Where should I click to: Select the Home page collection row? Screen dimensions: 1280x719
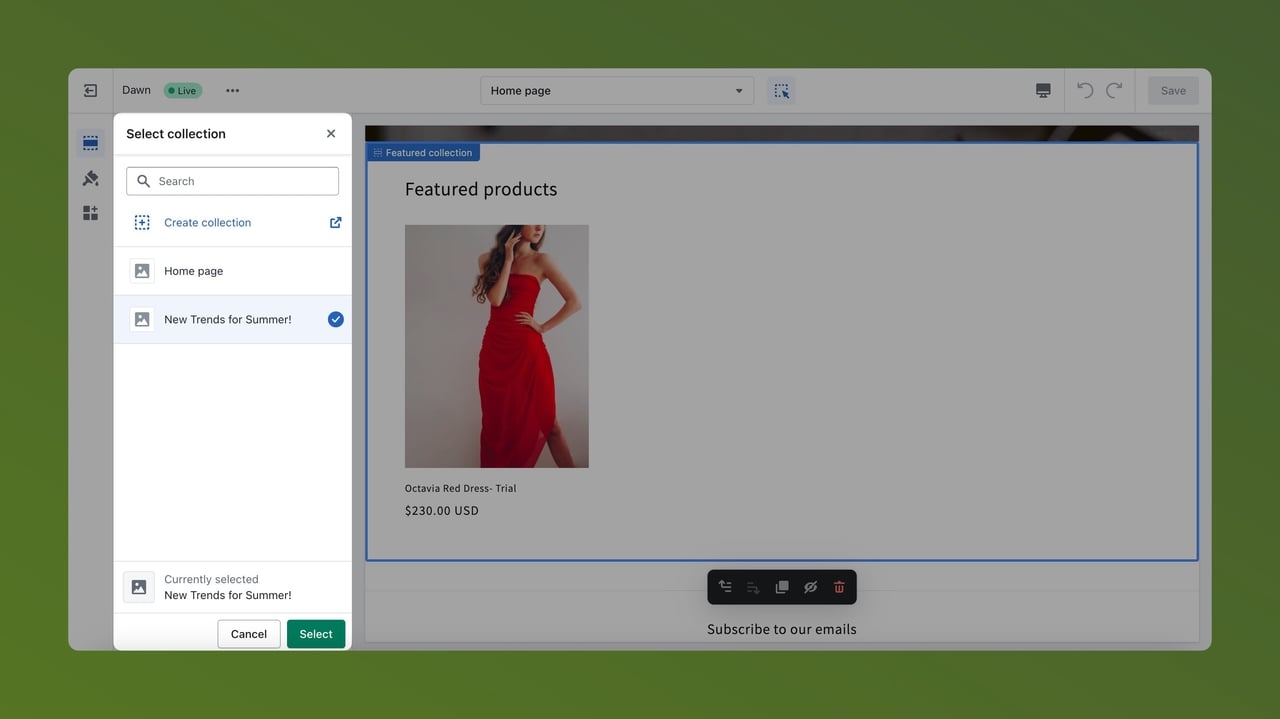tap(232, 271)
